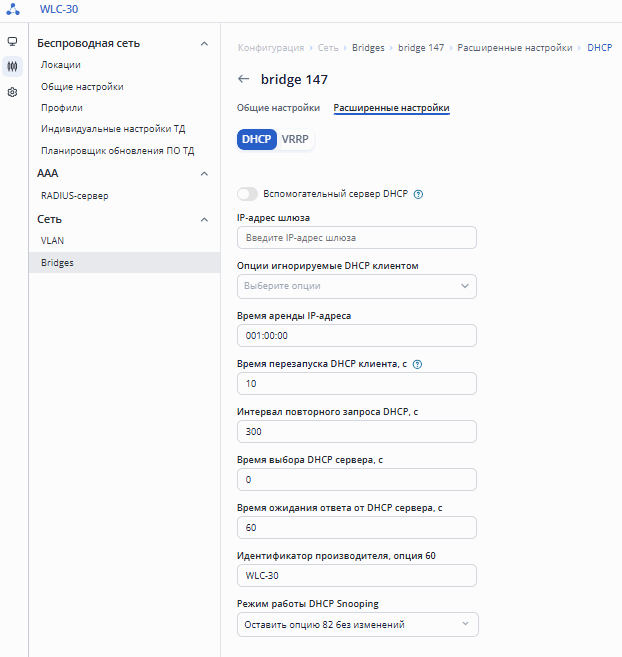Image resolution: width=622 pixels, height=657 pixels.
Task: Open the ignored DHCP client options dropdown
Action: coord(357,286)
